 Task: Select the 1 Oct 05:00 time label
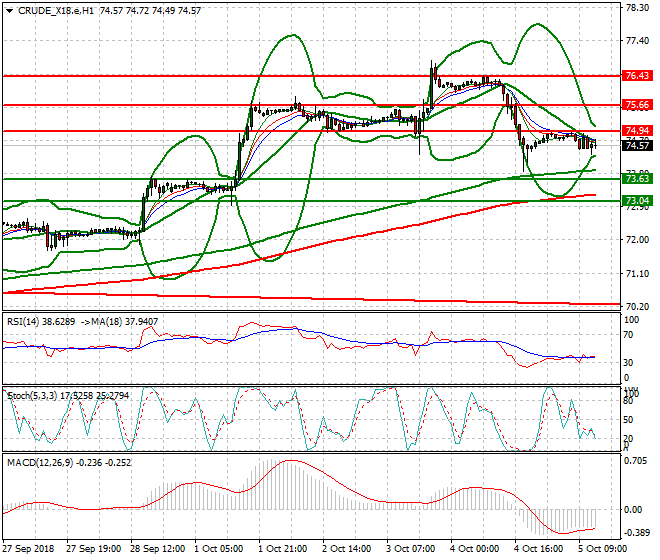[218, 549]
